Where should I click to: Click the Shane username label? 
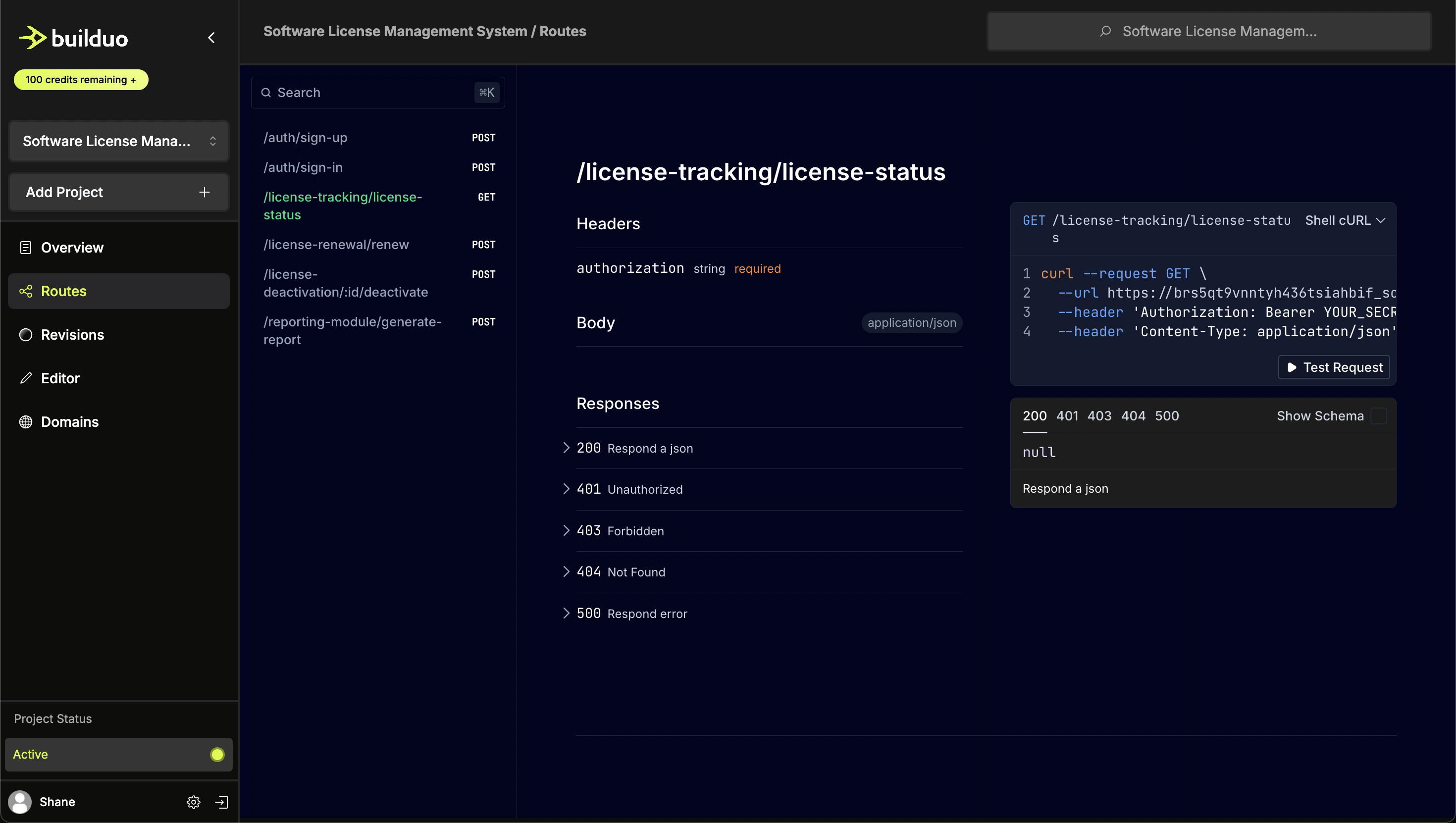(x=57, y=802)
